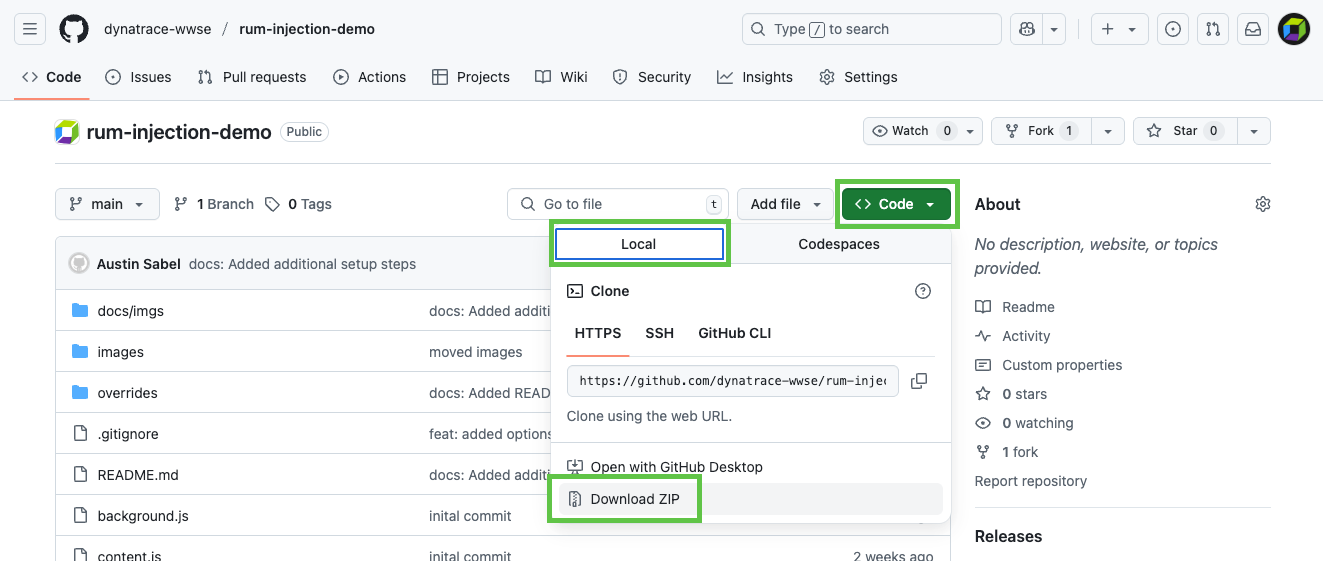Edit About details via gear icon
1323x561 pixels.
point(1263,204)
